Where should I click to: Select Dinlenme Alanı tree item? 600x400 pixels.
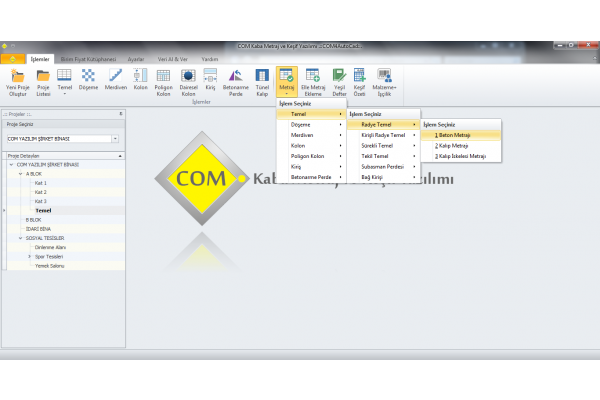tap(50, 247)
